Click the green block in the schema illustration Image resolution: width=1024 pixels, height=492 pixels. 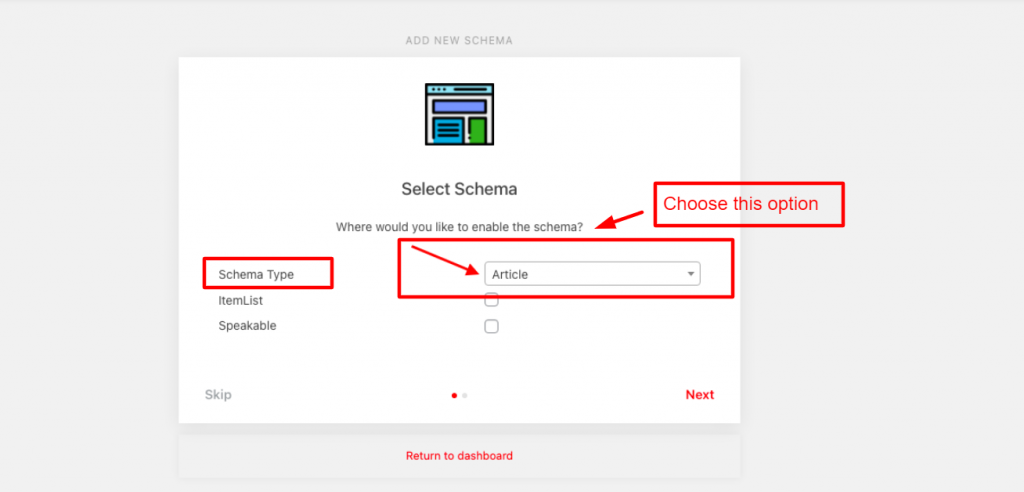(x=477, y=130)
